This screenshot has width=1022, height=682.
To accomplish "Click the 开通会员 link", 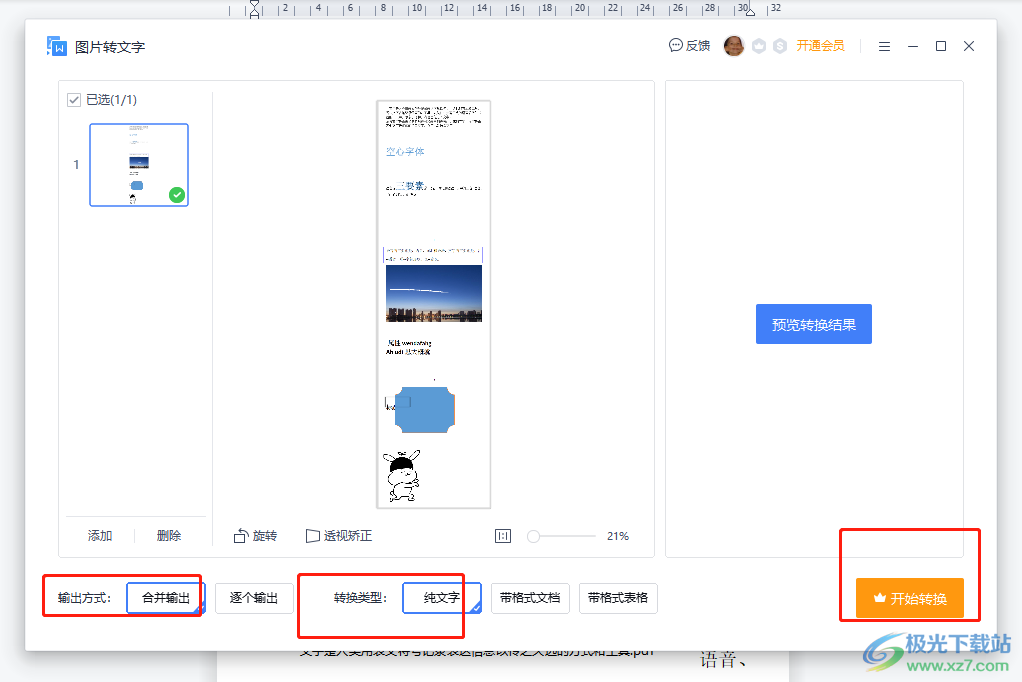I will [x=820, y=46].
